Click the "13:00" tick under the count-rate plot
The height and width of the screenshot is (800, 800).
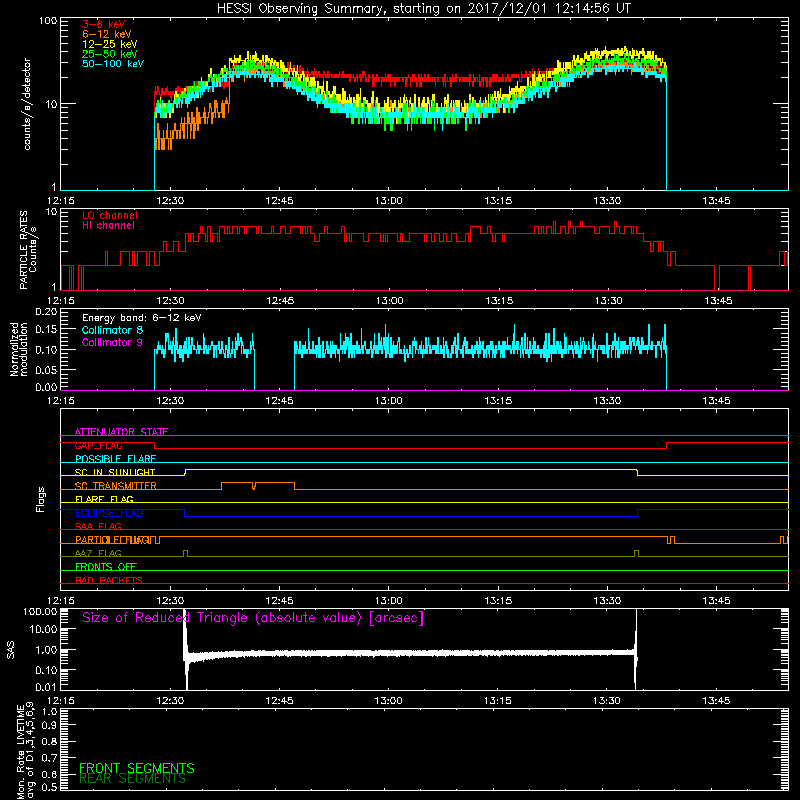tap(389, 201)
